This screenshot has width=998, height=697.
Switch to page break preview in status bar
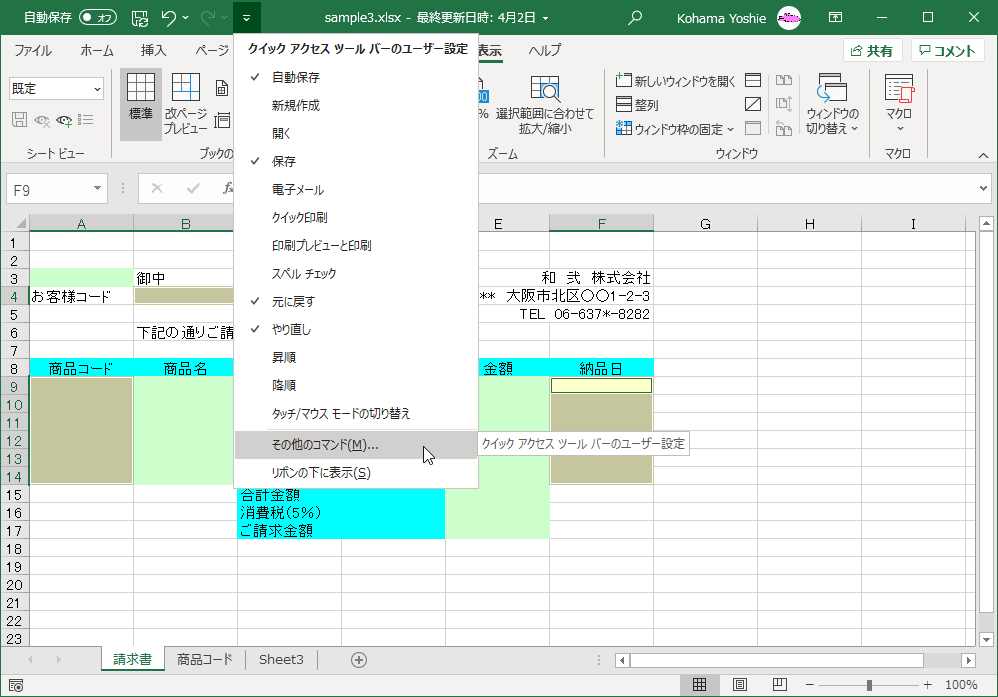pos(780,685)
